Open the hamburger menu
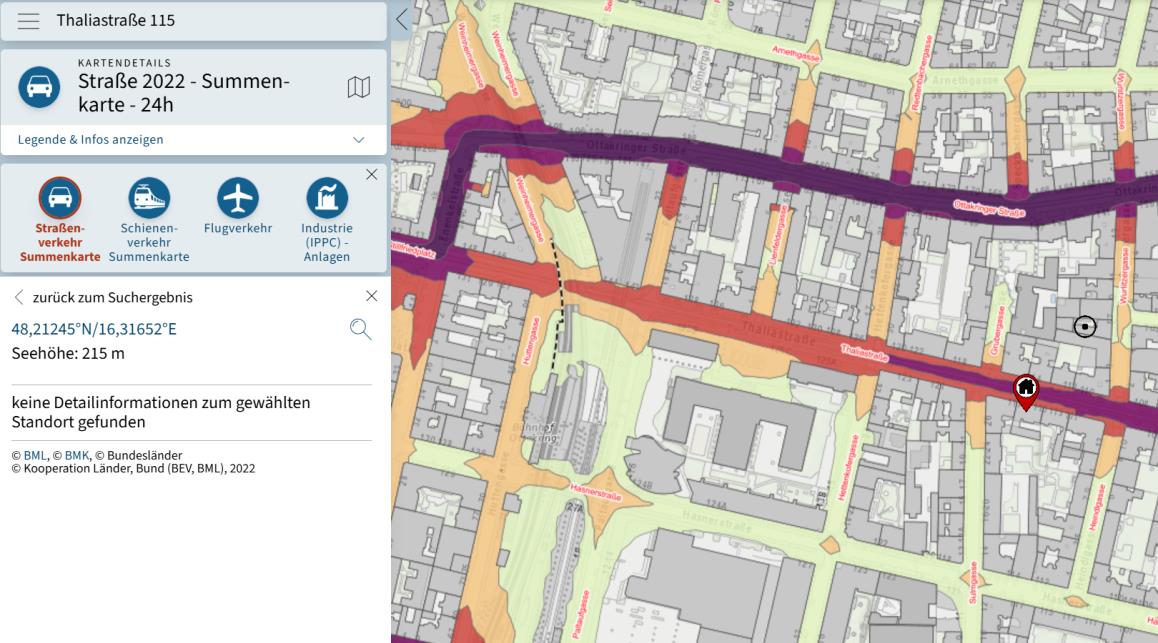1158x643 pixels. pyautogui.click(x=29, y=21)
